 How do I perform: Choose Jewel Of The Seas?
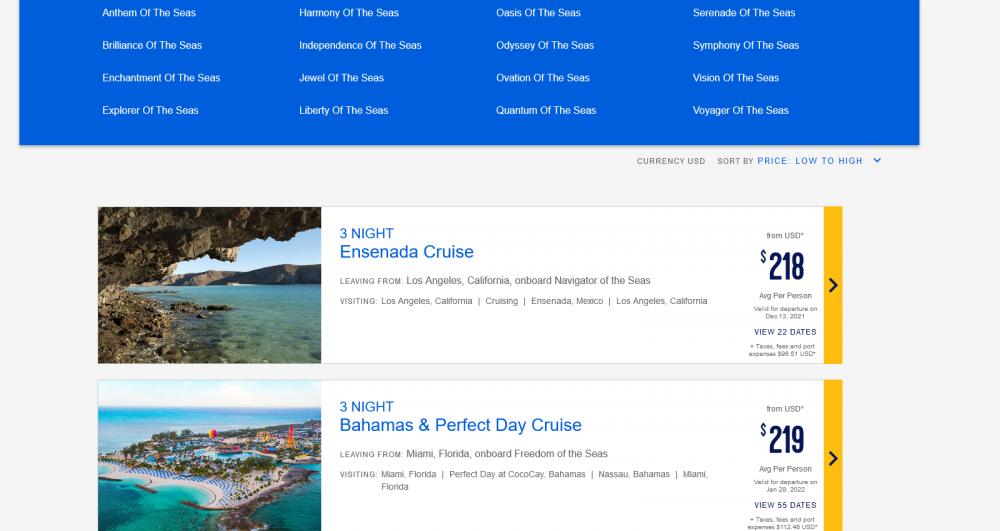341,78
